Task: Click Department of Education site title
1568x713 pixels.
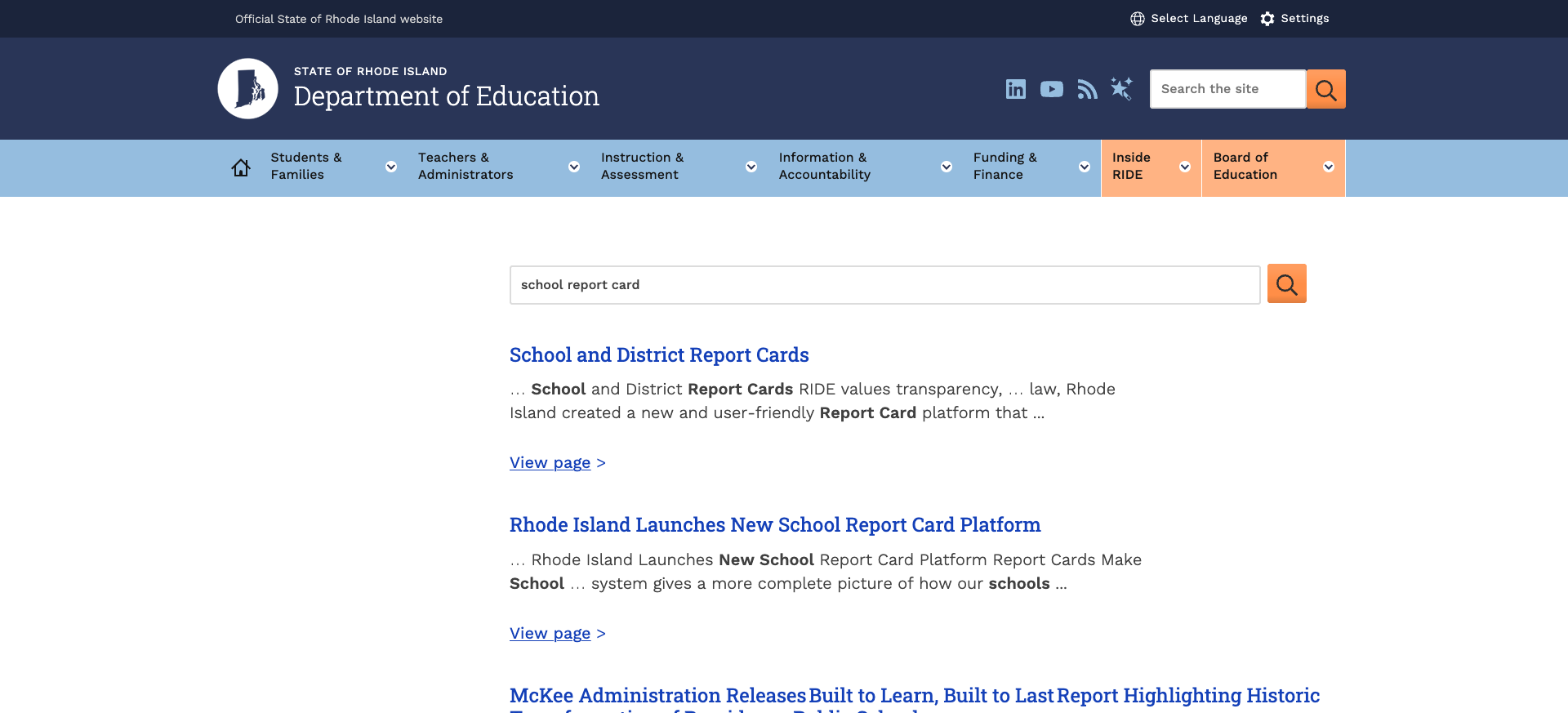Action: 447,96
